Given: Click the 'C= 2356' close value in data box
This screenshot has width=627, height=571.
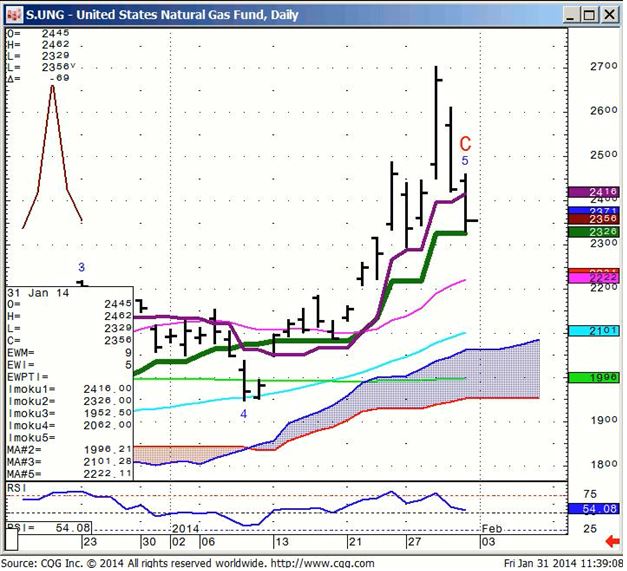Looking at the screenshot, I should coord(70,340).
